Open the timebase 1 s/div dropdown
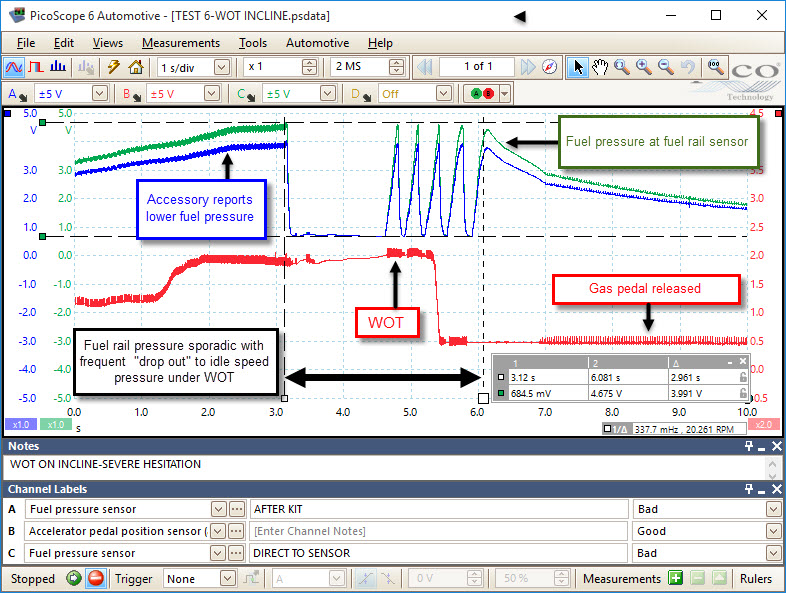The image size is (786, 593). (221, 67)
